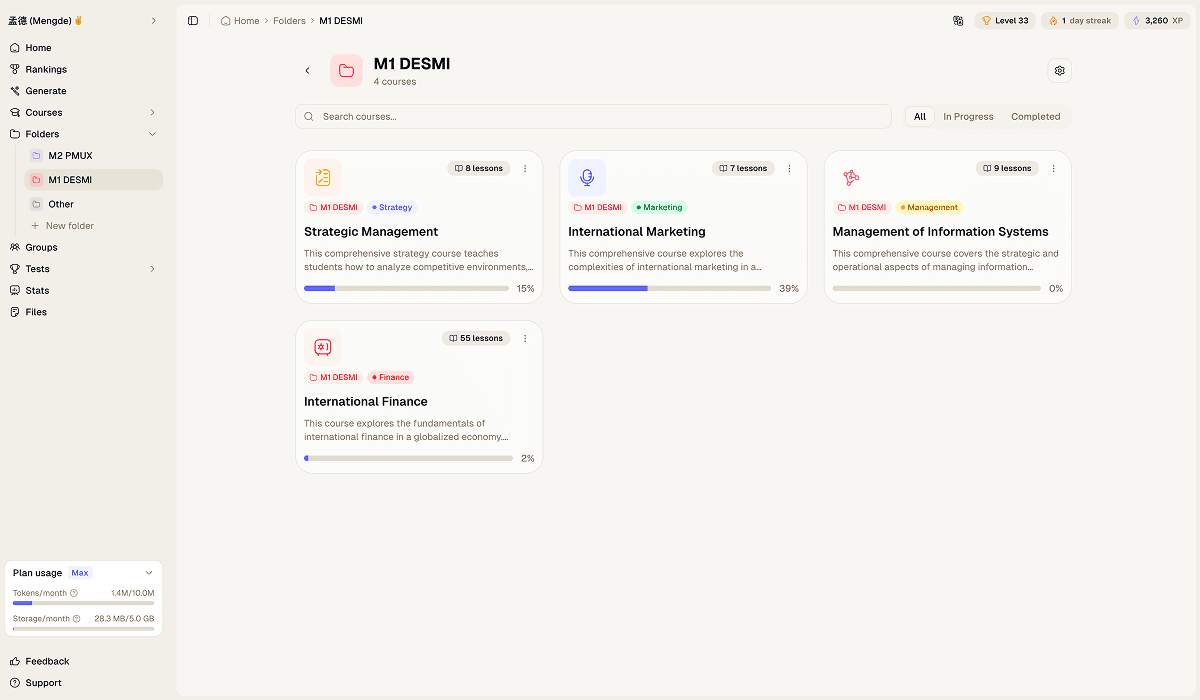Switch to the M2 PMUX folder

[x=72, y=155]
